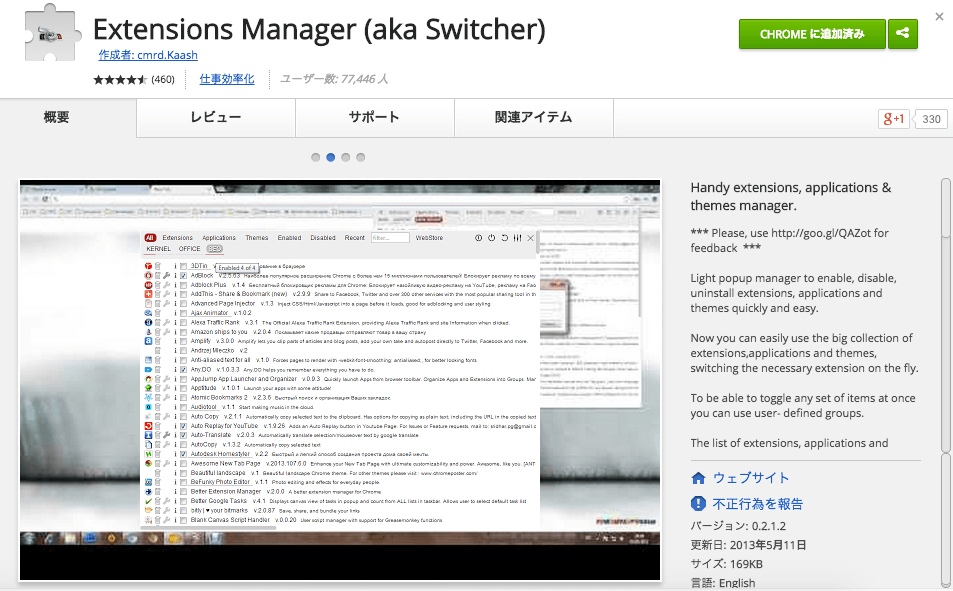This screenshot has height=591, width=953.
Task: Click the SEO group label
Action: coord(215,249)
